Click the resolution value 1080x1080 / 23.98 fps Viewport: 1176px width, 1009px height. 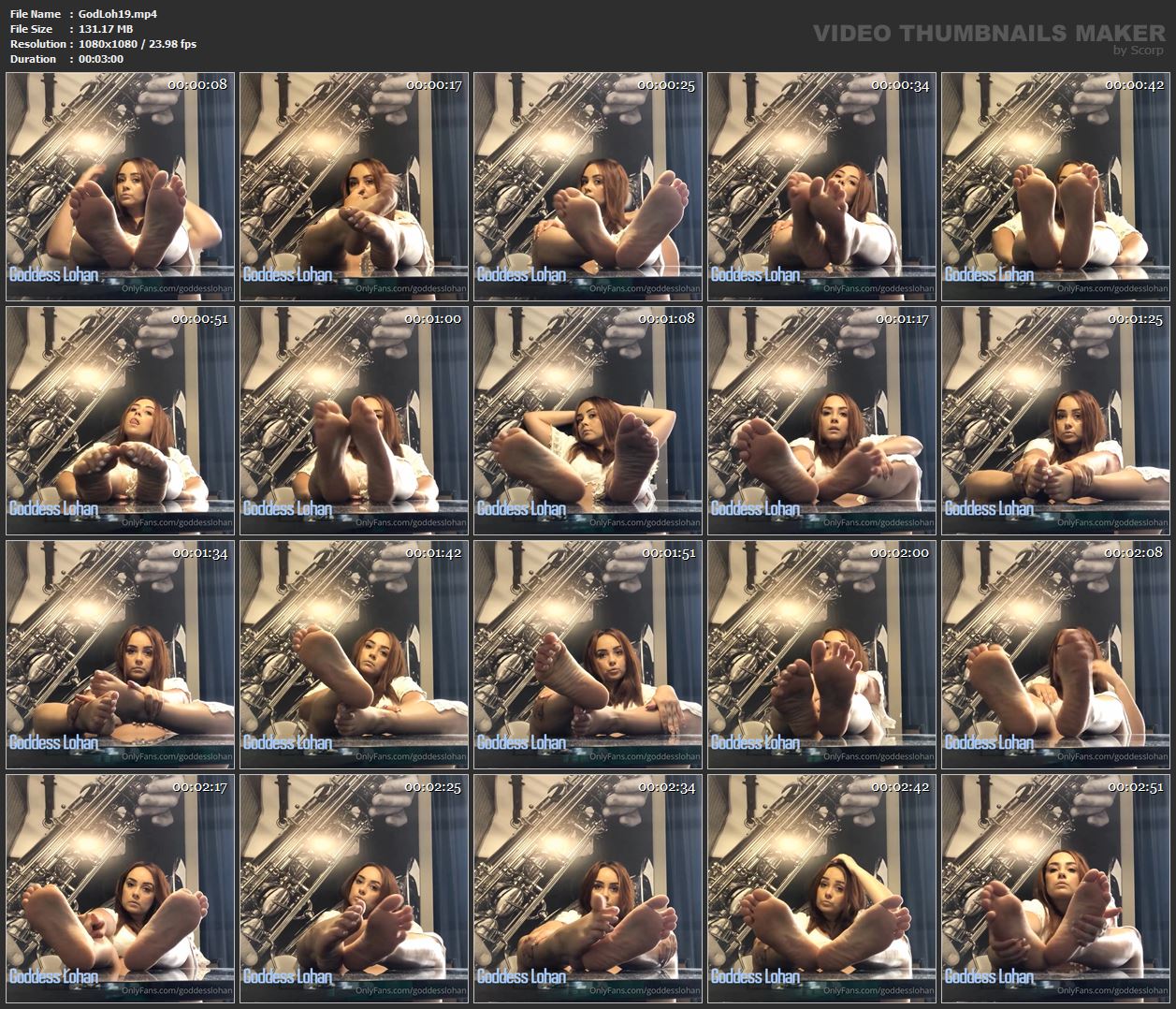pos(138,44)
